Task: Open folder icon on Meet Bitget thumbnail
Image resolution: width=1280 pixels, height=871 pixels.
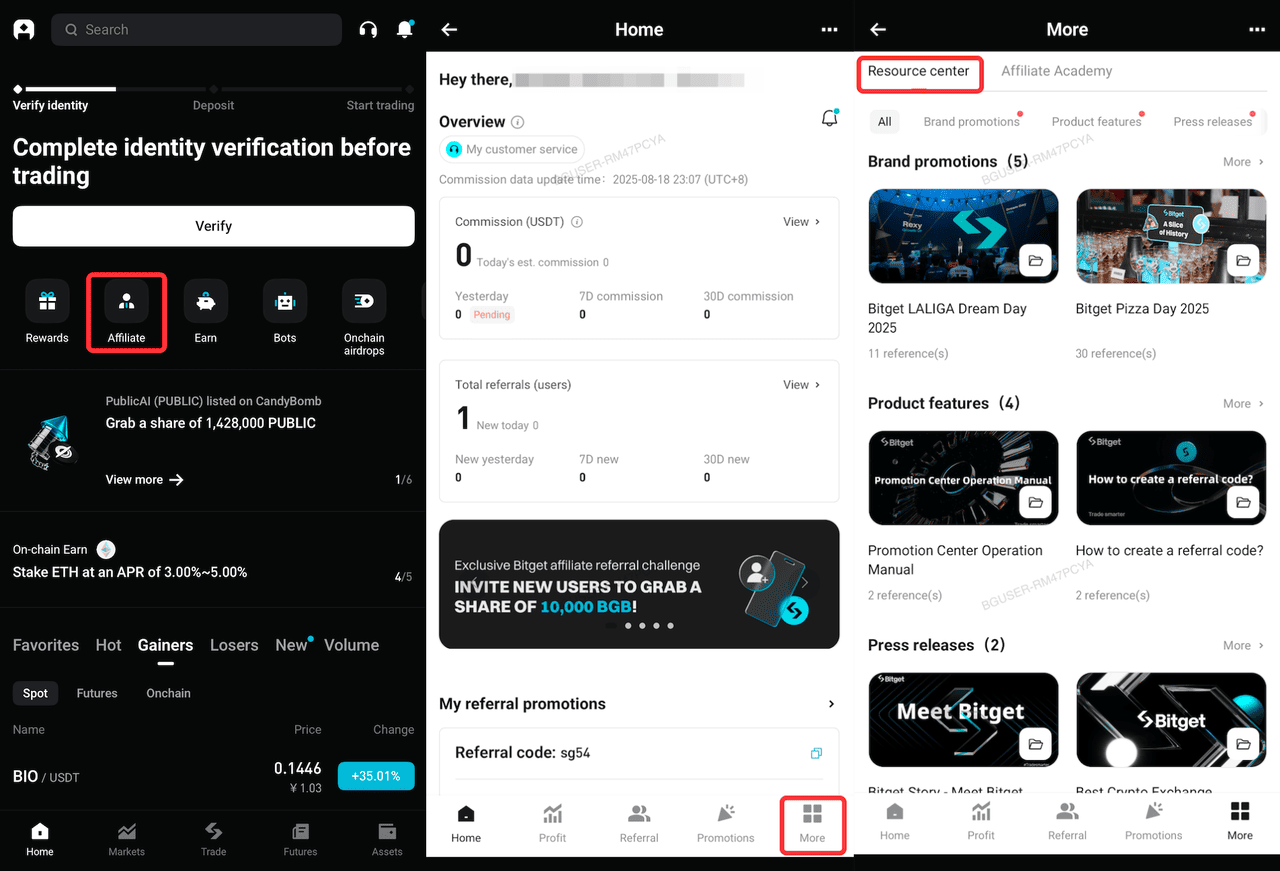Action: click(1036, 745)
